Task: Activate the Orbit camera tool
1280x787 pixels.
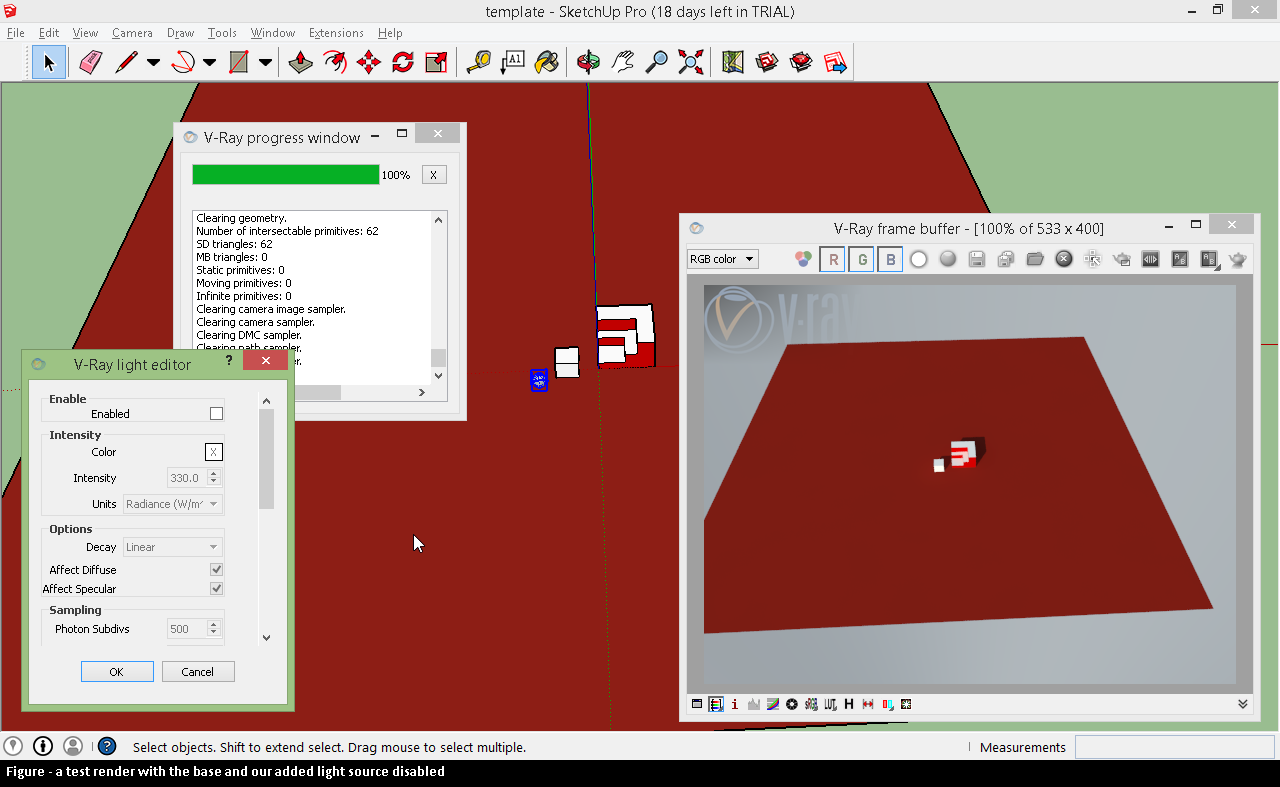Action: pos(588,63)
